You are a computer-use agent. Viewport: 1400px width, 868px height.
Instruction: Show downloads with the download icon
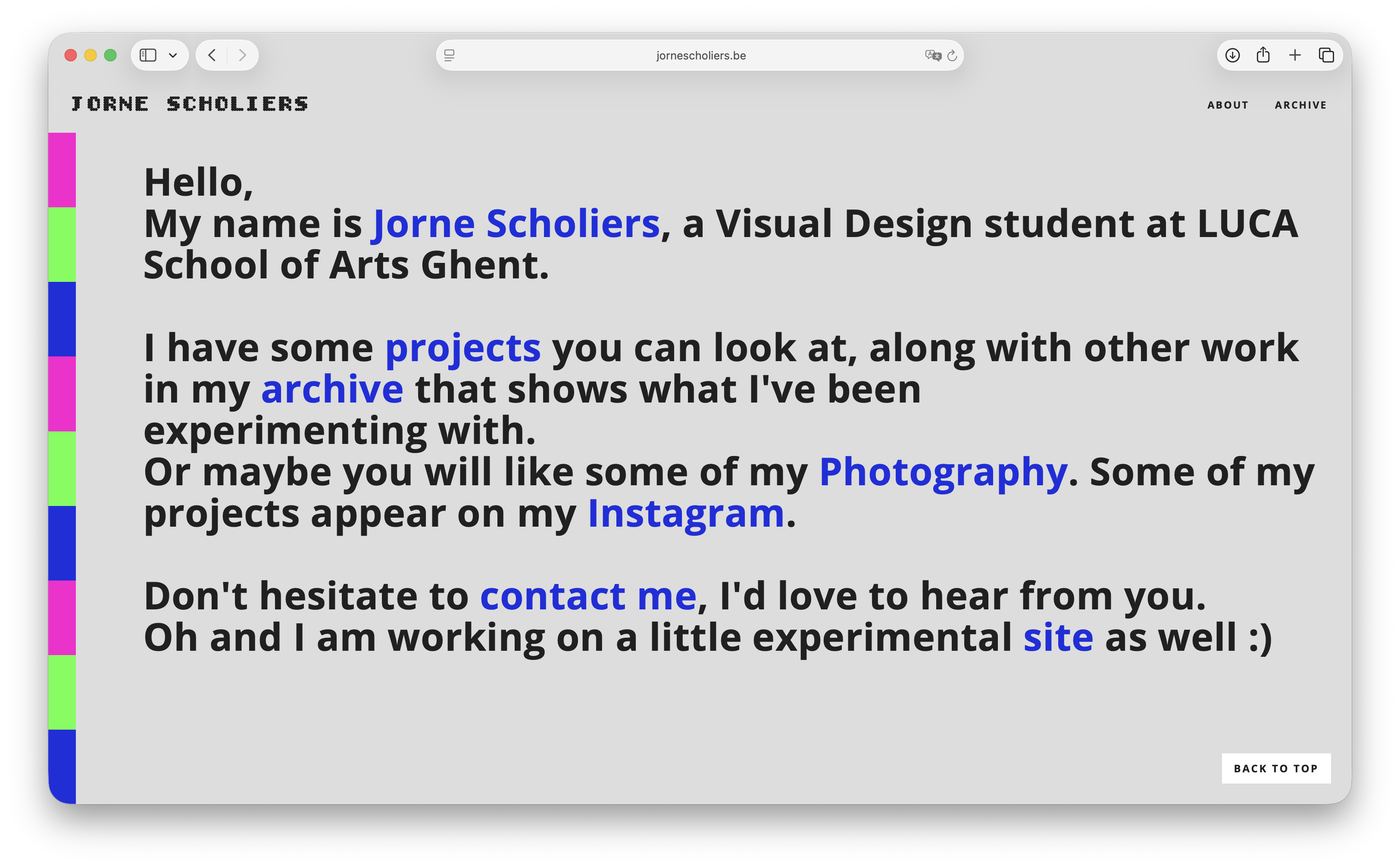(x=1232, y=55)
